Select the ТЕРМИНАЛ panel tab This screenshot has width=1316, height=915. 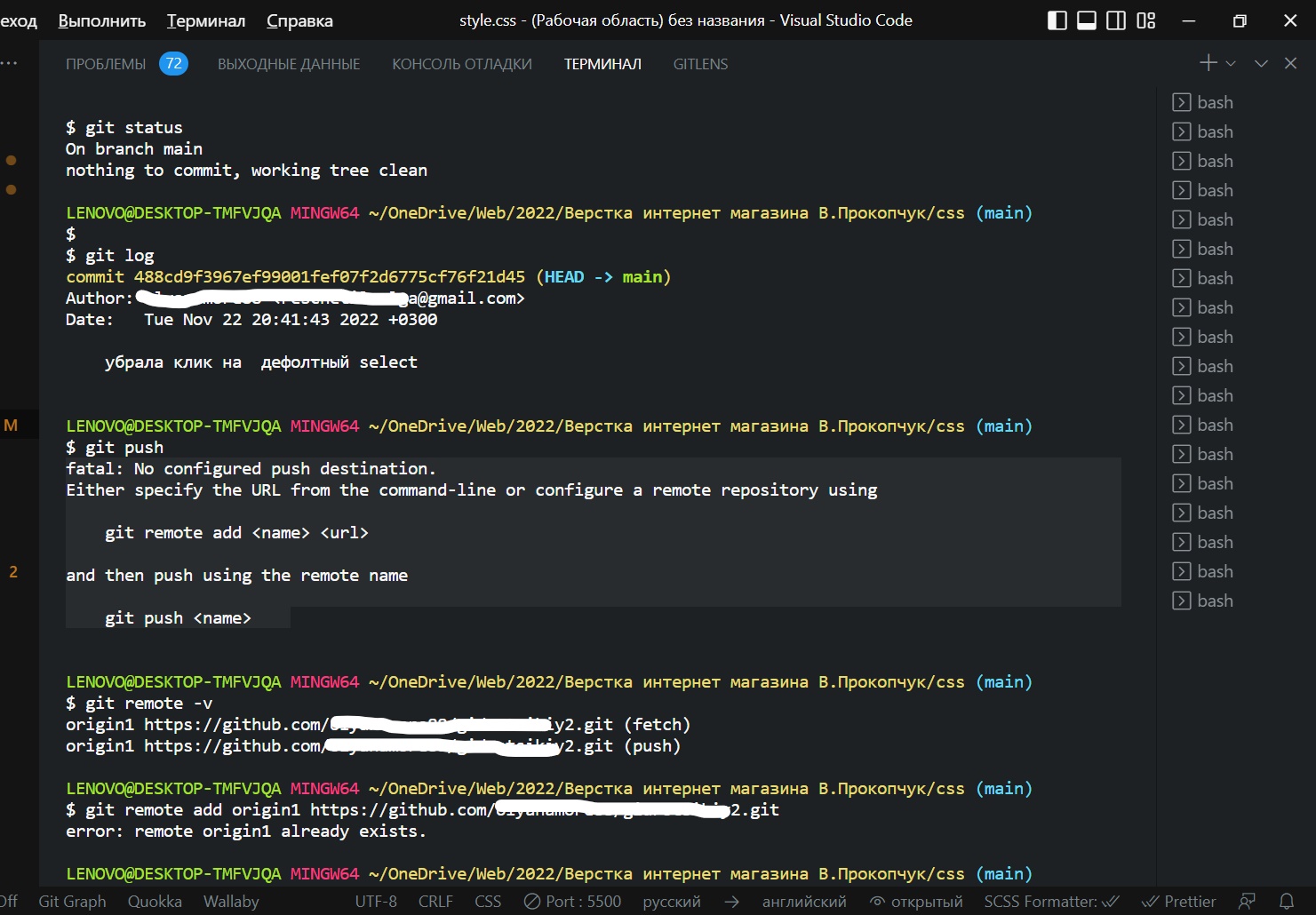tap(602, 64)
